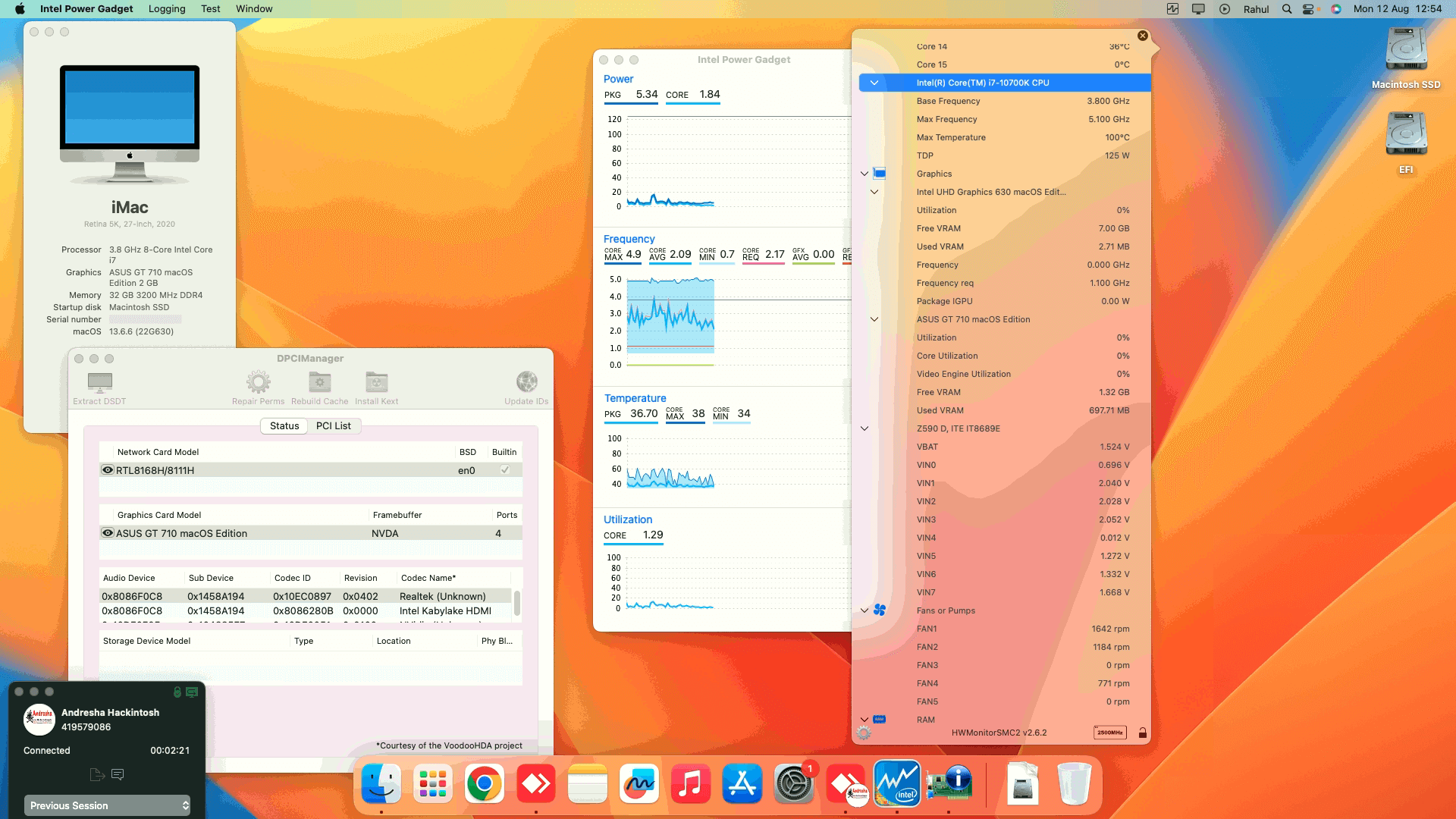
Task: Open Test menu
Action: (x=211, y=9)
